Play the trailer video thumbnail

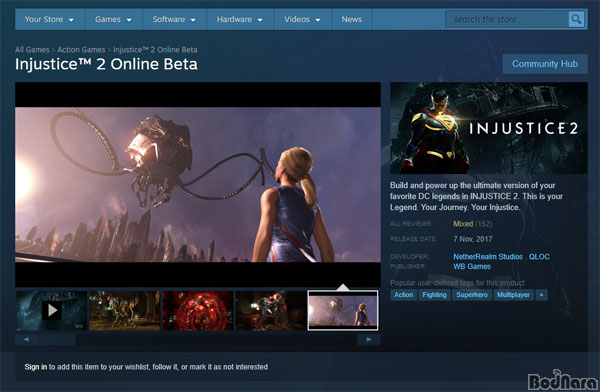click(x=52, y=310)
